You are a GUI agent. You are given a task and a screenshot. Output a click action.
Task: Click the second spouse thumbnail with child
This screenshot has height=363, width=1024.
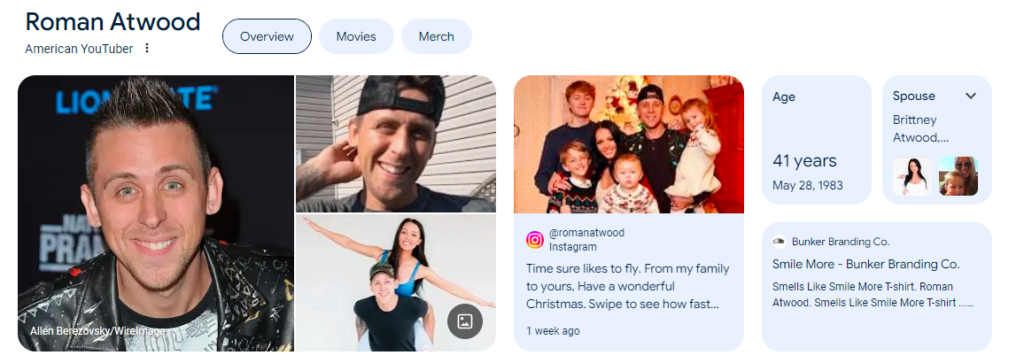click(958, 176)
